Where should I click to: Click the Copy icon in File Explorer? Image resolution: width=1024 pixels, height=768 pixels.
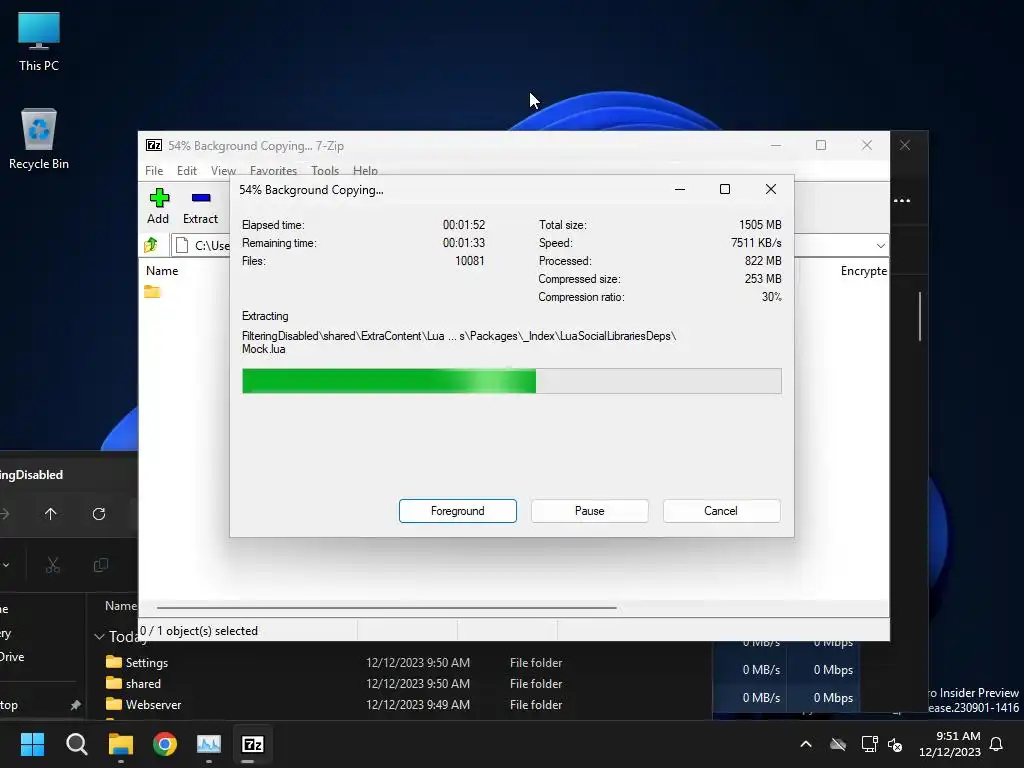[101, 565]
